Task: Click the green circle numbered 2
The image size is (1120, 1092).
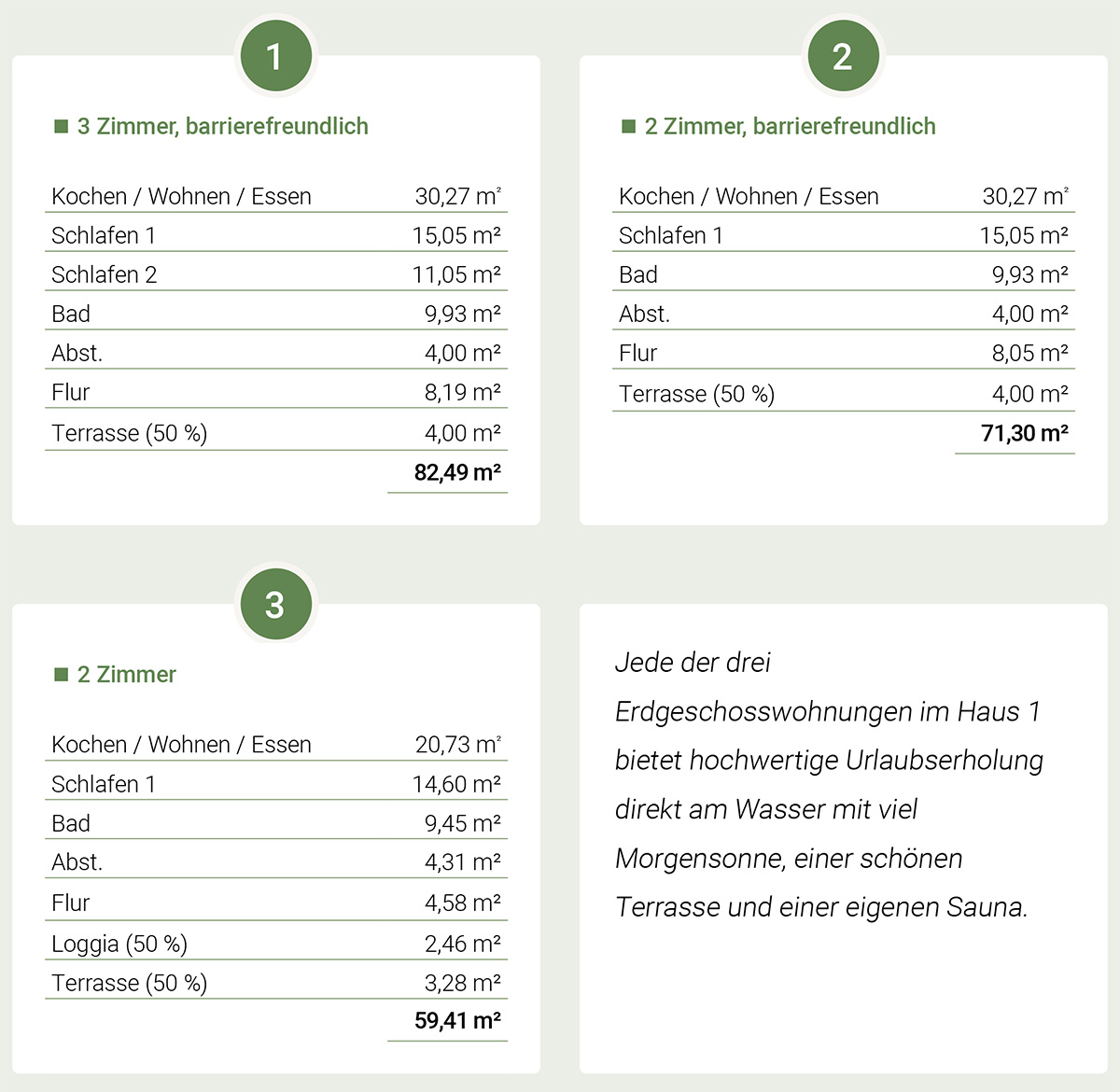Action: [843, 56]
